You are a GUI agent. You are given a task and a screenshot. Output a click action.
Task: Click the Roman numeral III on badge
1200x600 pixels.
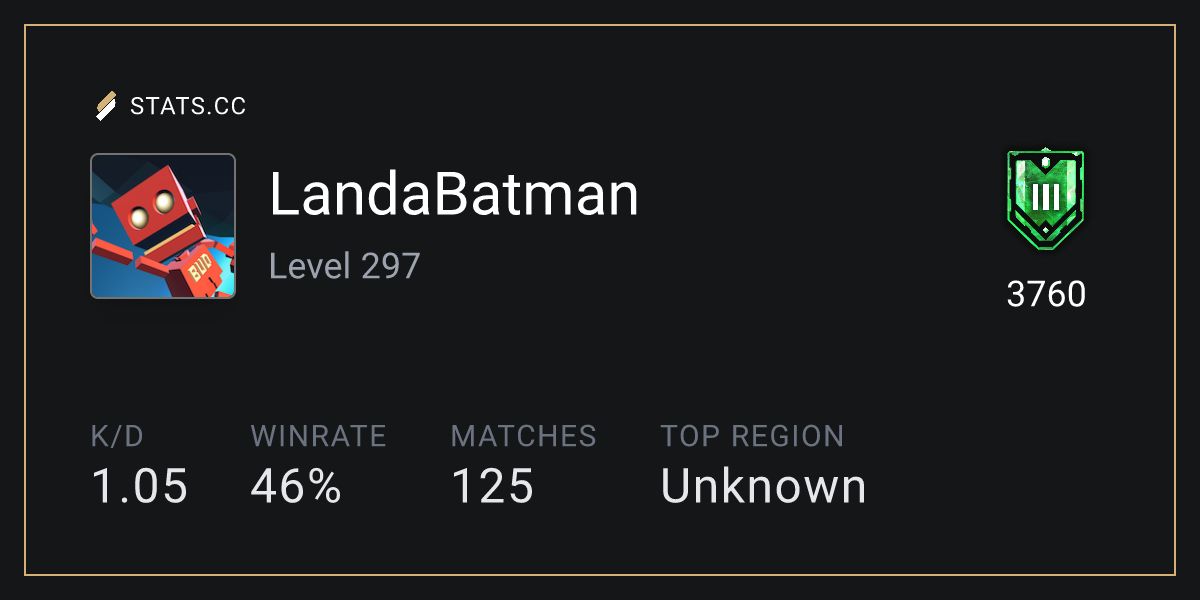[x=1045, y=197]
